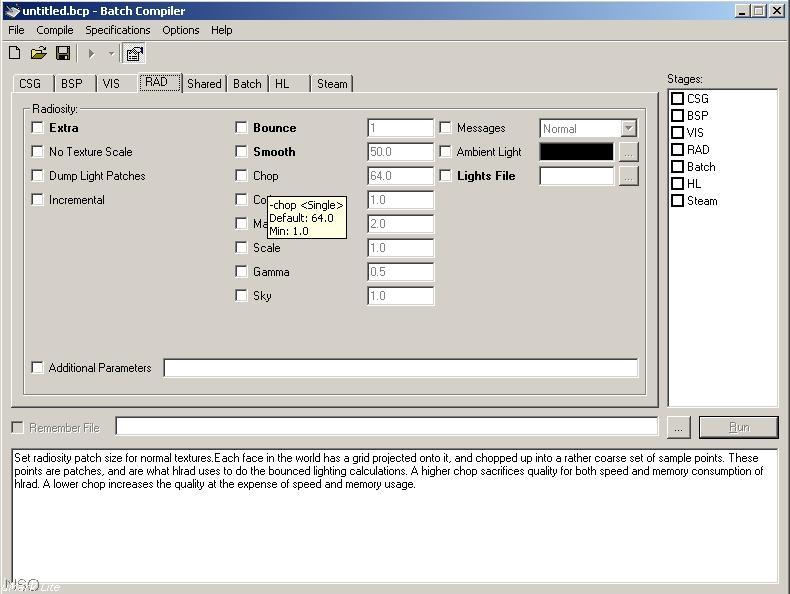The image size is (790, 594).
Task: Open the Messages Normal dropdown
Action: point(628,128)
